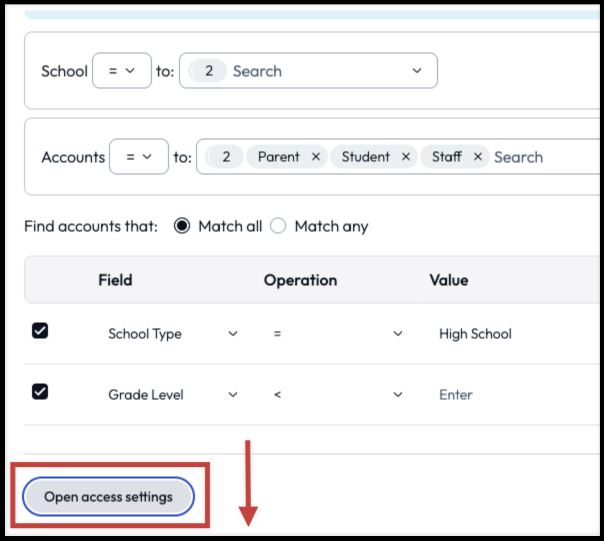Remove the Staff account tag

click(x=478, y=157)
